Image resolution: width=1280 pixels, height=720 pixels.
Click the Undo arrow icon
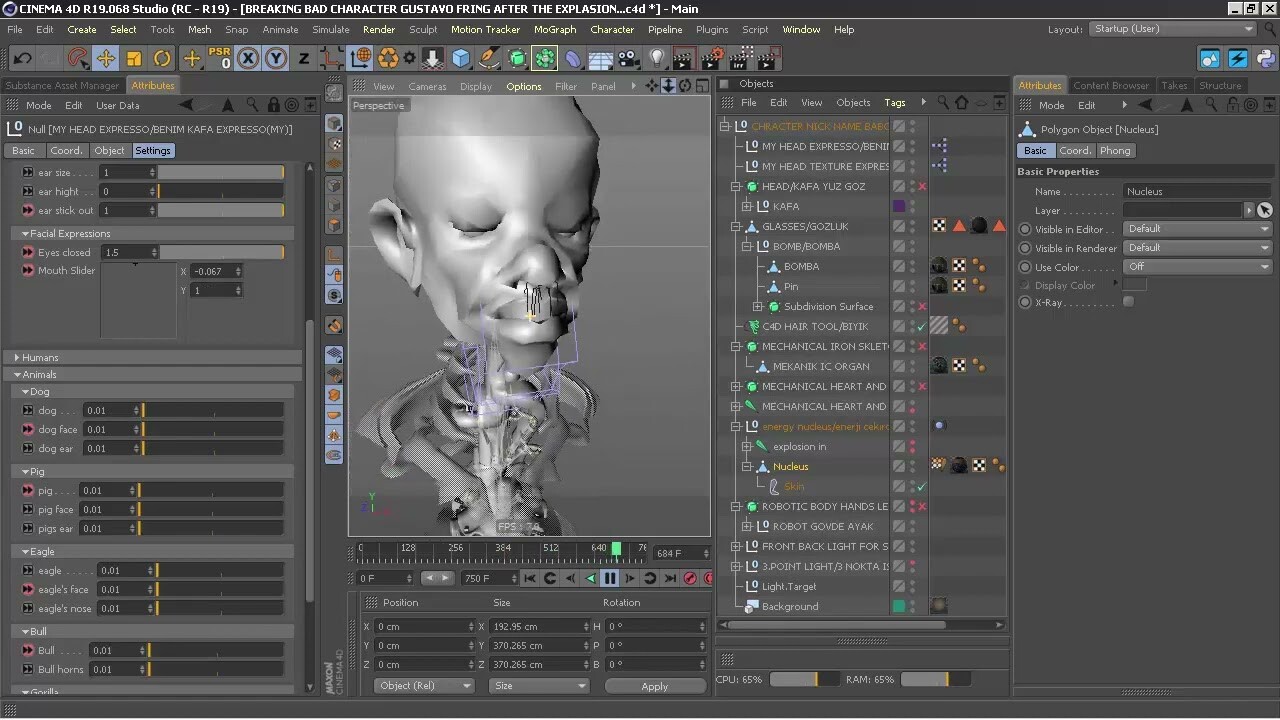point(21,59)
